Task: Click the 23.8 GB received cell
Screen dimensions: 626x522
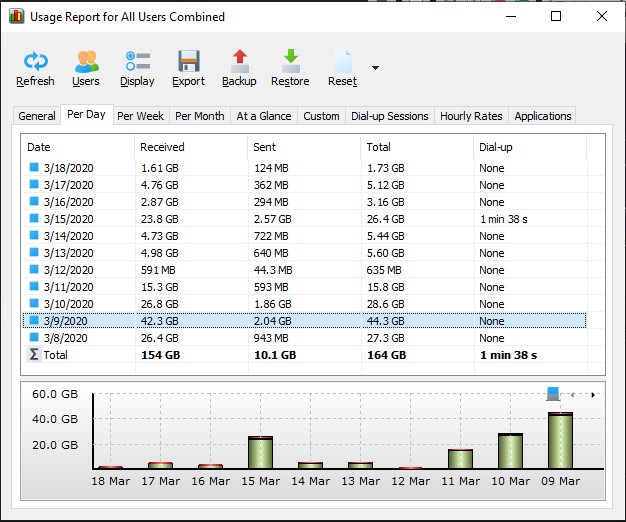Action: pos(160,219)
